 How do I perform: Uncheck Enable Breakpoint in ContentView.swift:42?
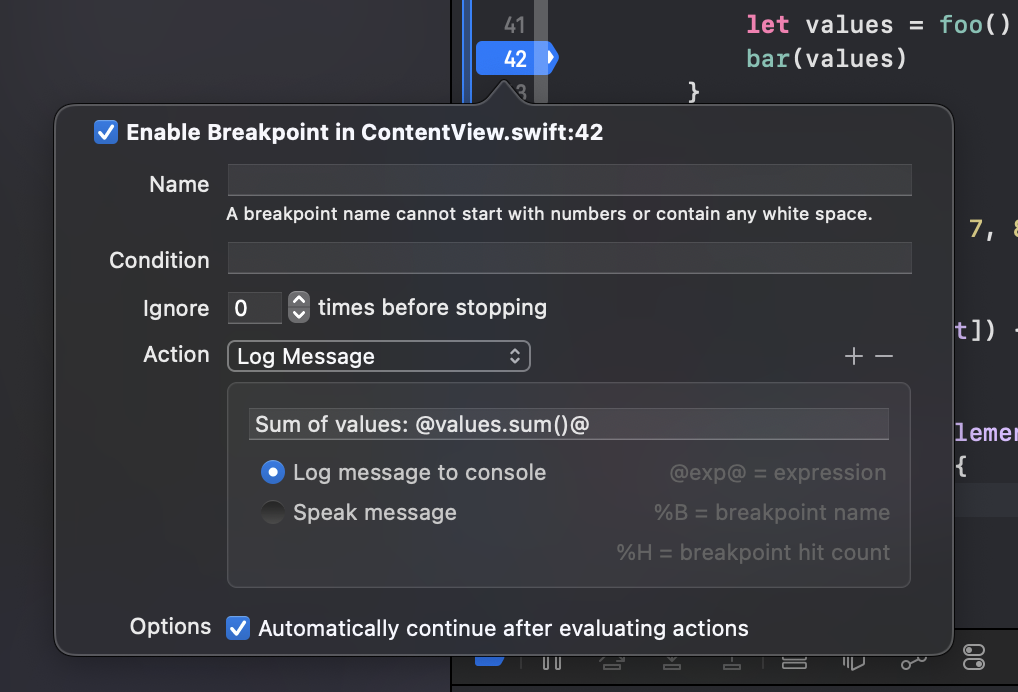click(x=106, y=132)
